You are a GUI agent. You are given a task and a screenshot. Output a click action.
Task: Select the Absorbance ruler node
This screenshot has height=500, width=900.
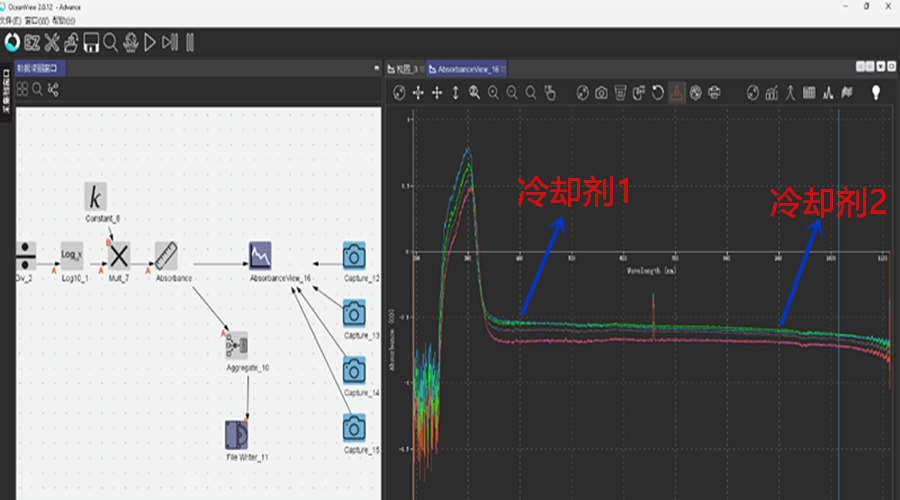tap(166, 254)
